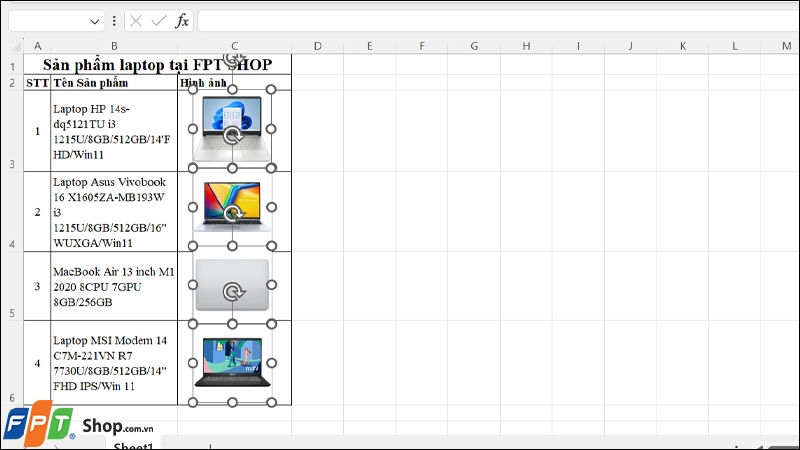Select row 1 header

(12, 65)
